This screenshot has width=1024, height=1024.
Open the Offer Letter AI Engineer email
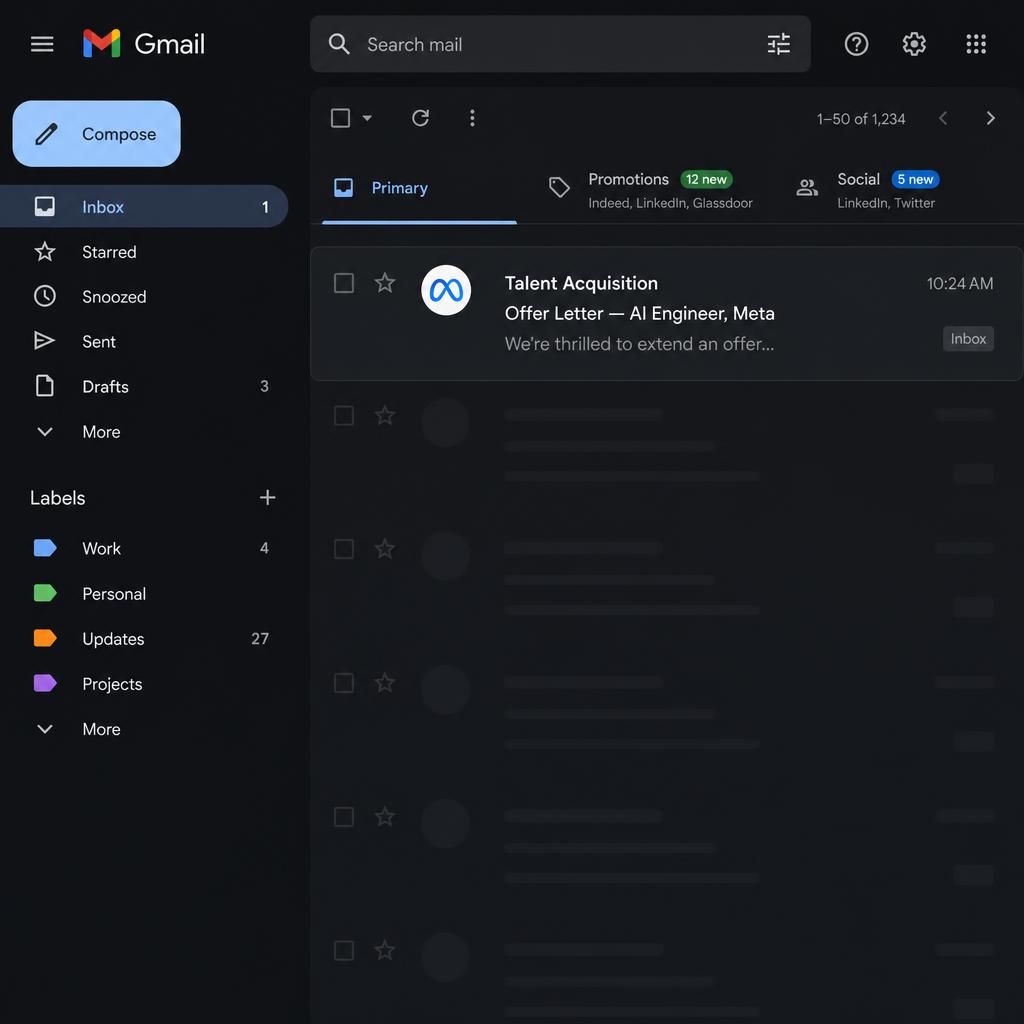(666, 313)
